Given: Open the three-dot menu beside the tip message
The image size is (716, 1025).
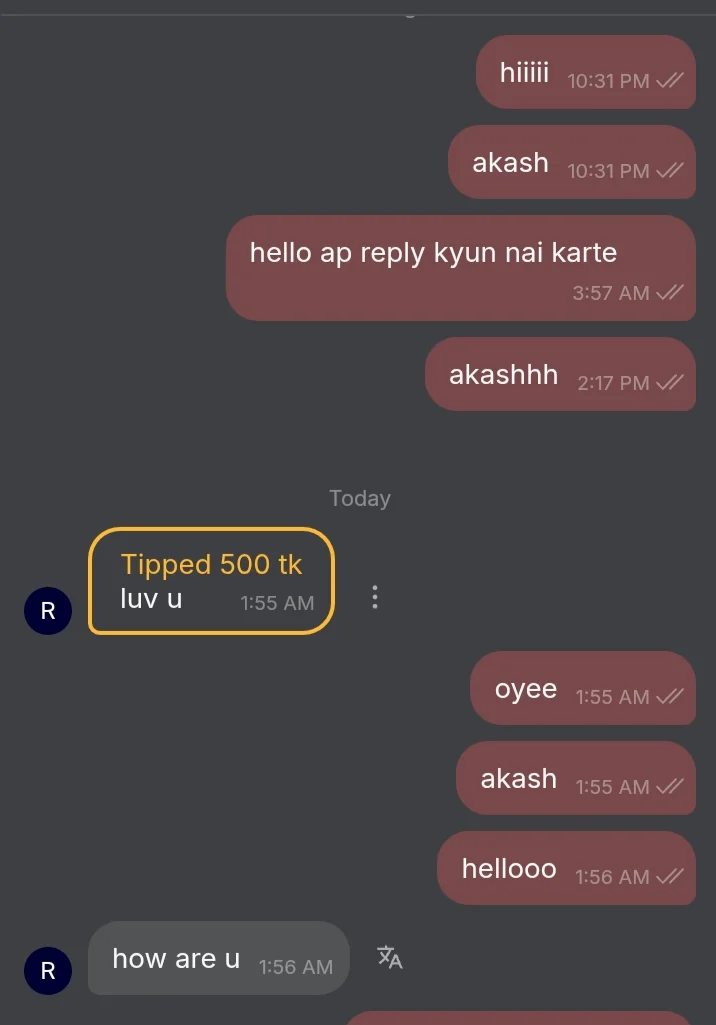Looking at the screenshot, I should (375, 597).
